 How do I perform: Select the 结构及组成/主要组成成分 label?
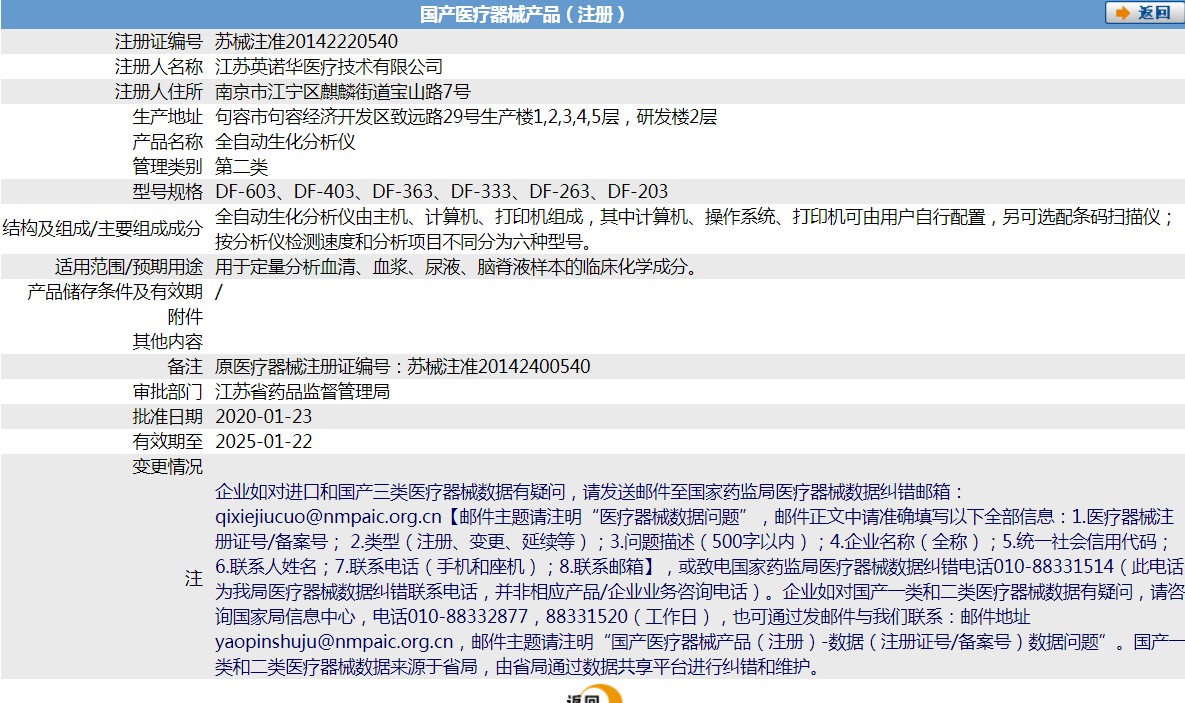coord(103,228)
